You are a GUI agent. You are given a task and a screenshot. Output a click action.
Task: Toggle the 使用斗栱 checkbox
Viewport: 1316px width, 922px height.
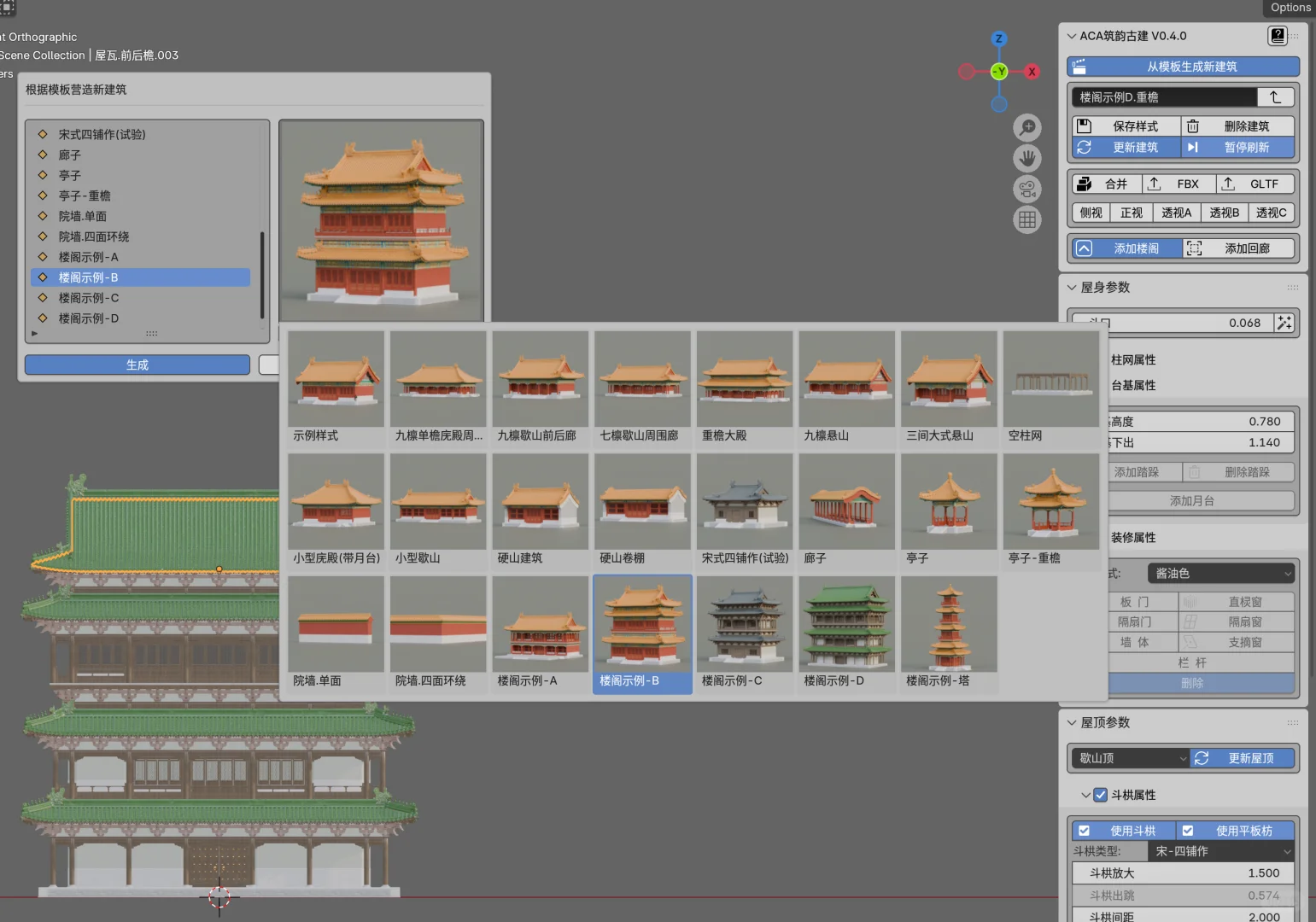1084,830
